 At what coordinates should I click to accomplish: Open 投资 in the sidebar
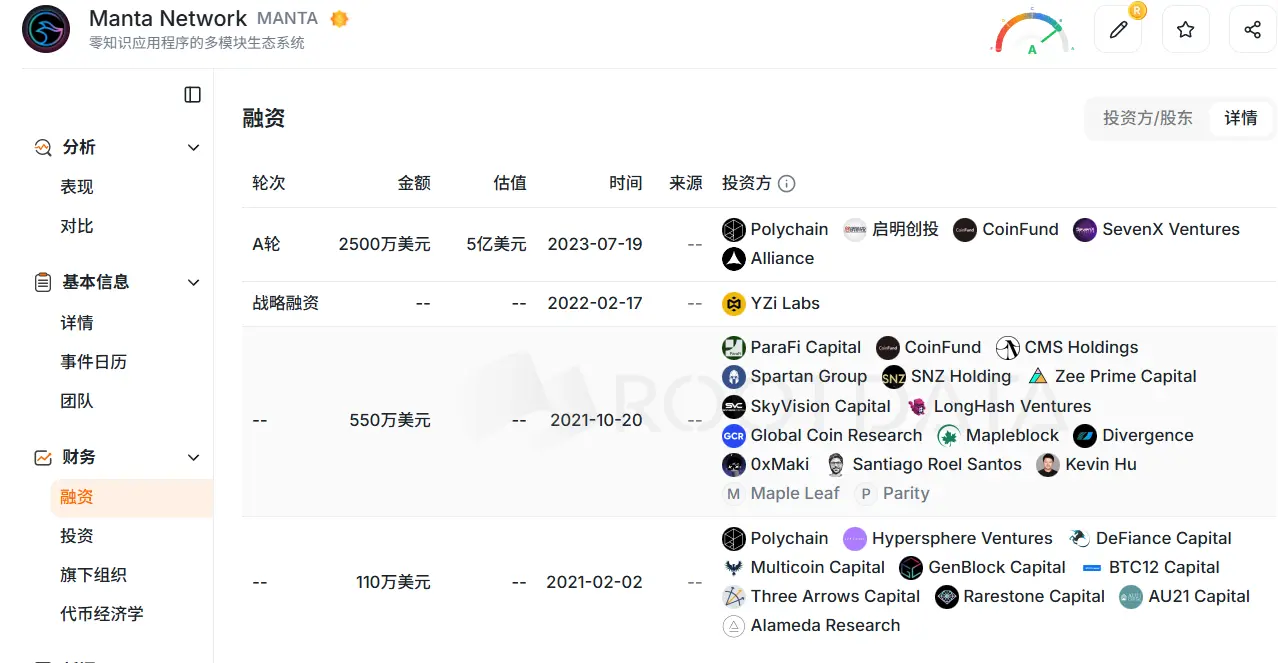coord(77,536)
